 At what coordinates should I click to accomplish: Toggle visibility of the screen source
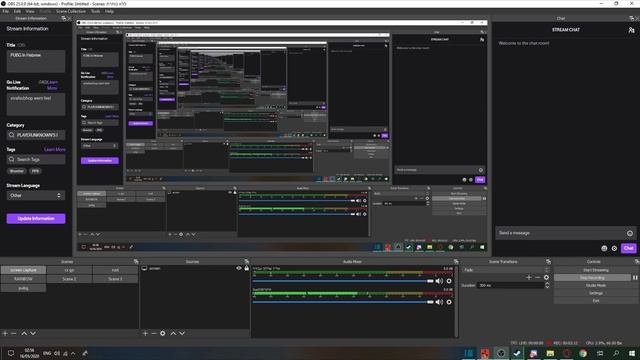click(239, 268)
